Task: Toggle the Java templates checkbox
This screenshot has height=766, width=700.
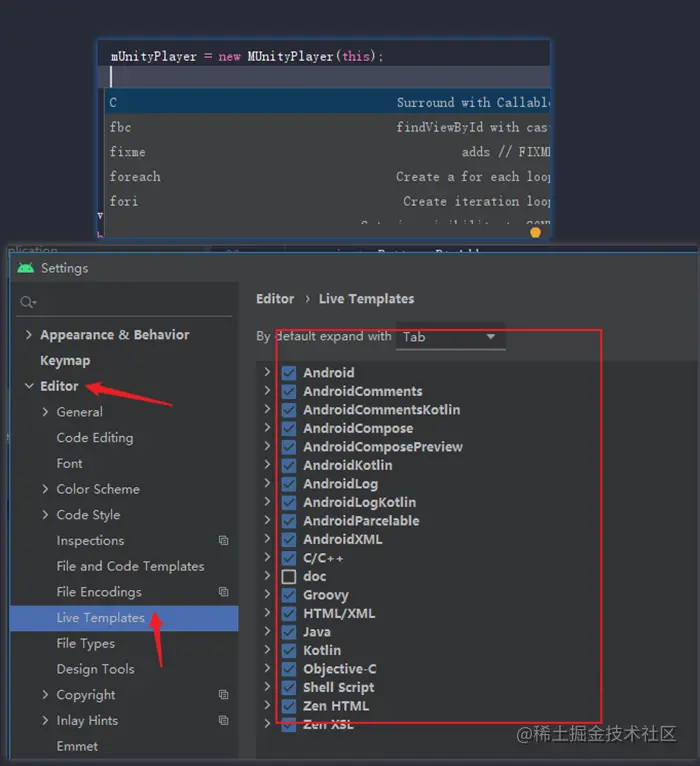Action: click(x=289, y=632)
